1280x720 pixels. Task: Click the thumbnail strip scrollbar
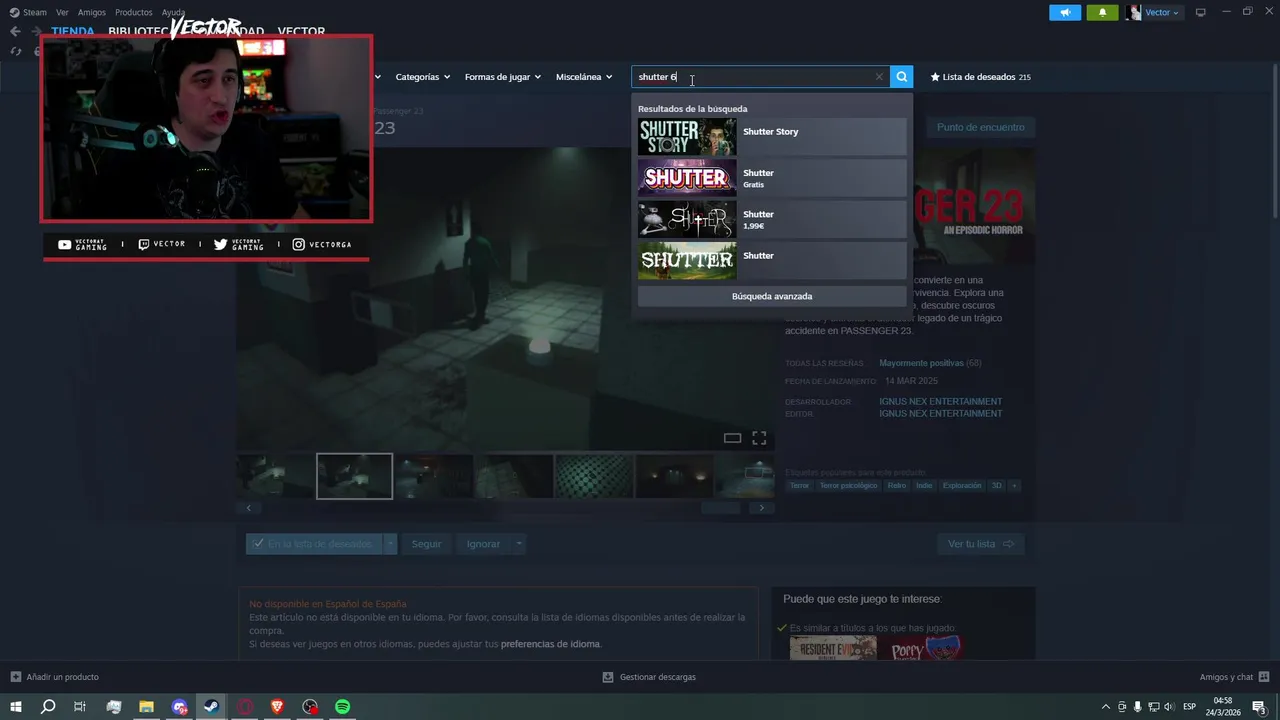coord(720,508)
